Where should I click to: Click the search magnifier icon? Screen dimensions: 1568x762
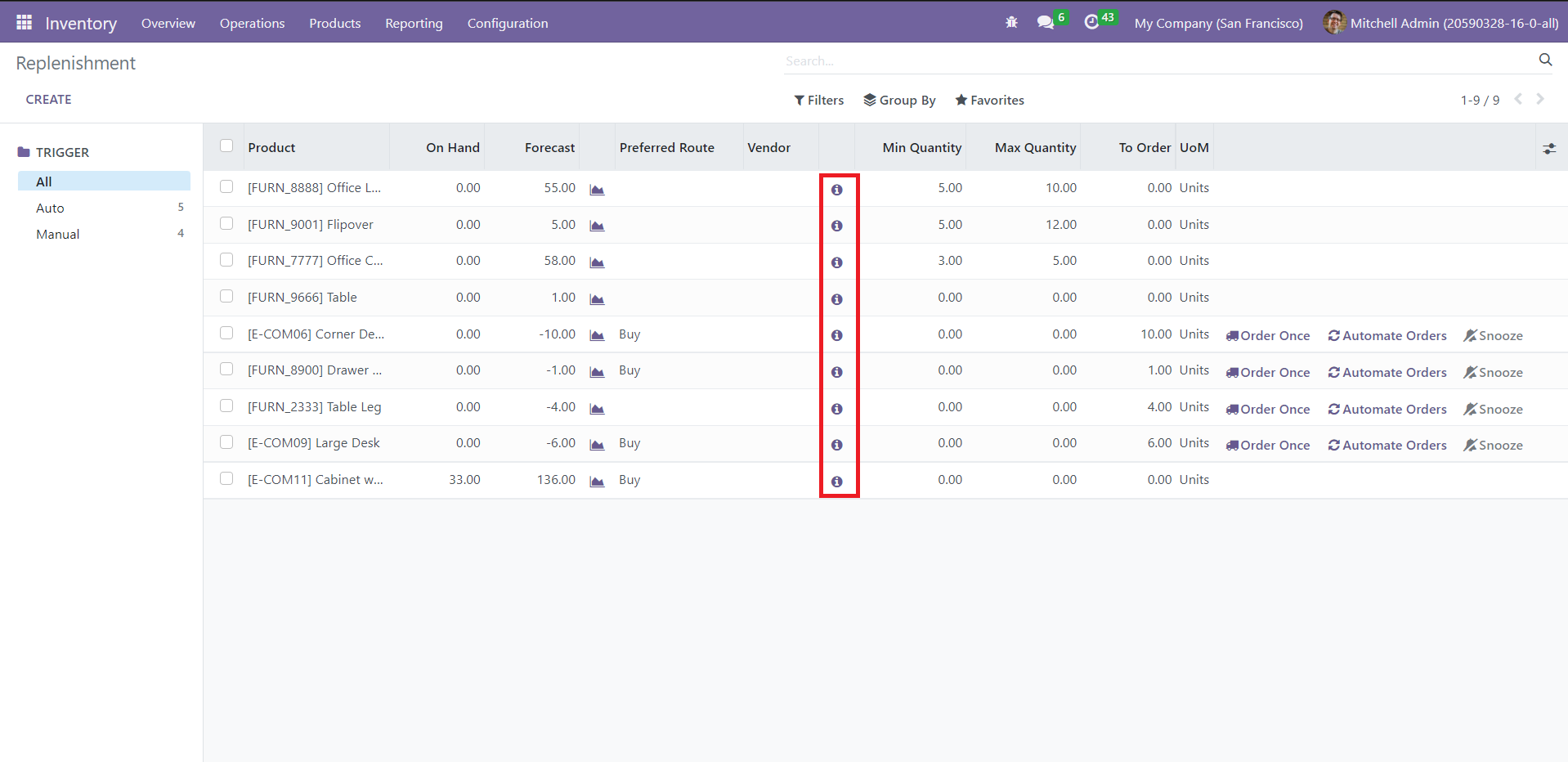(1544, 60)
